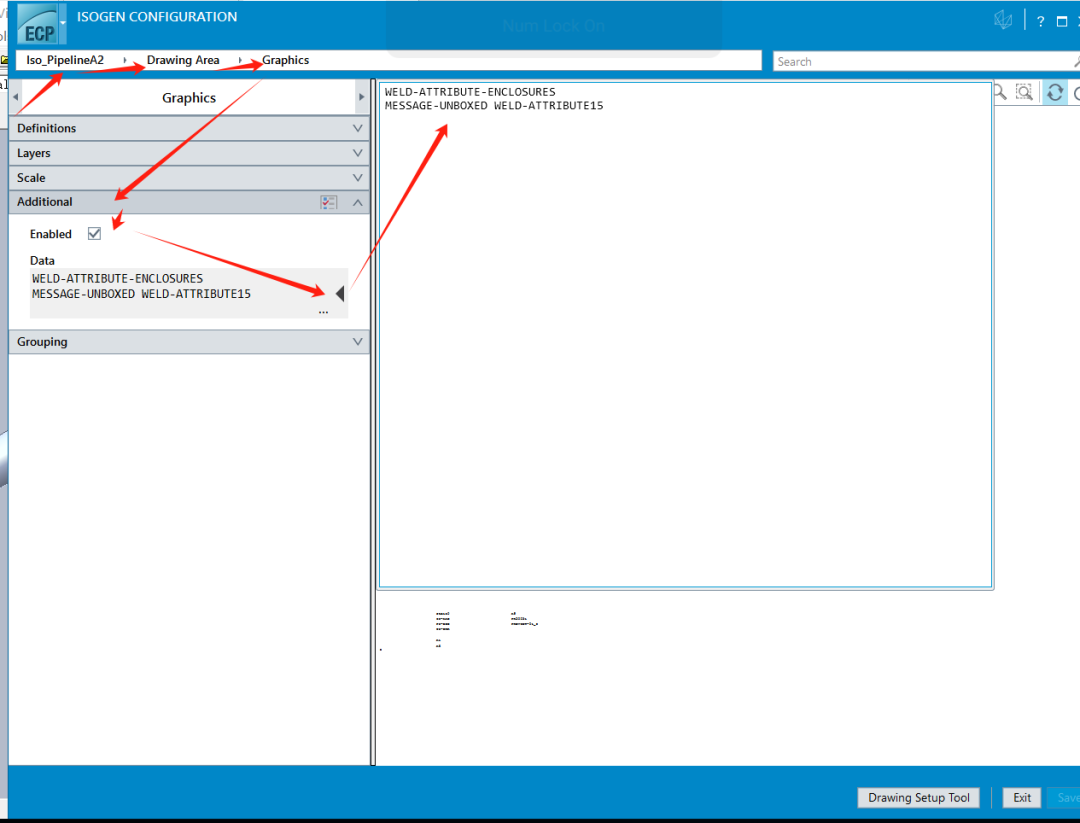Click the magnifier zoom icon in preview toolbar
This screenshot has height=823, width=1080.
click(999, 92)
